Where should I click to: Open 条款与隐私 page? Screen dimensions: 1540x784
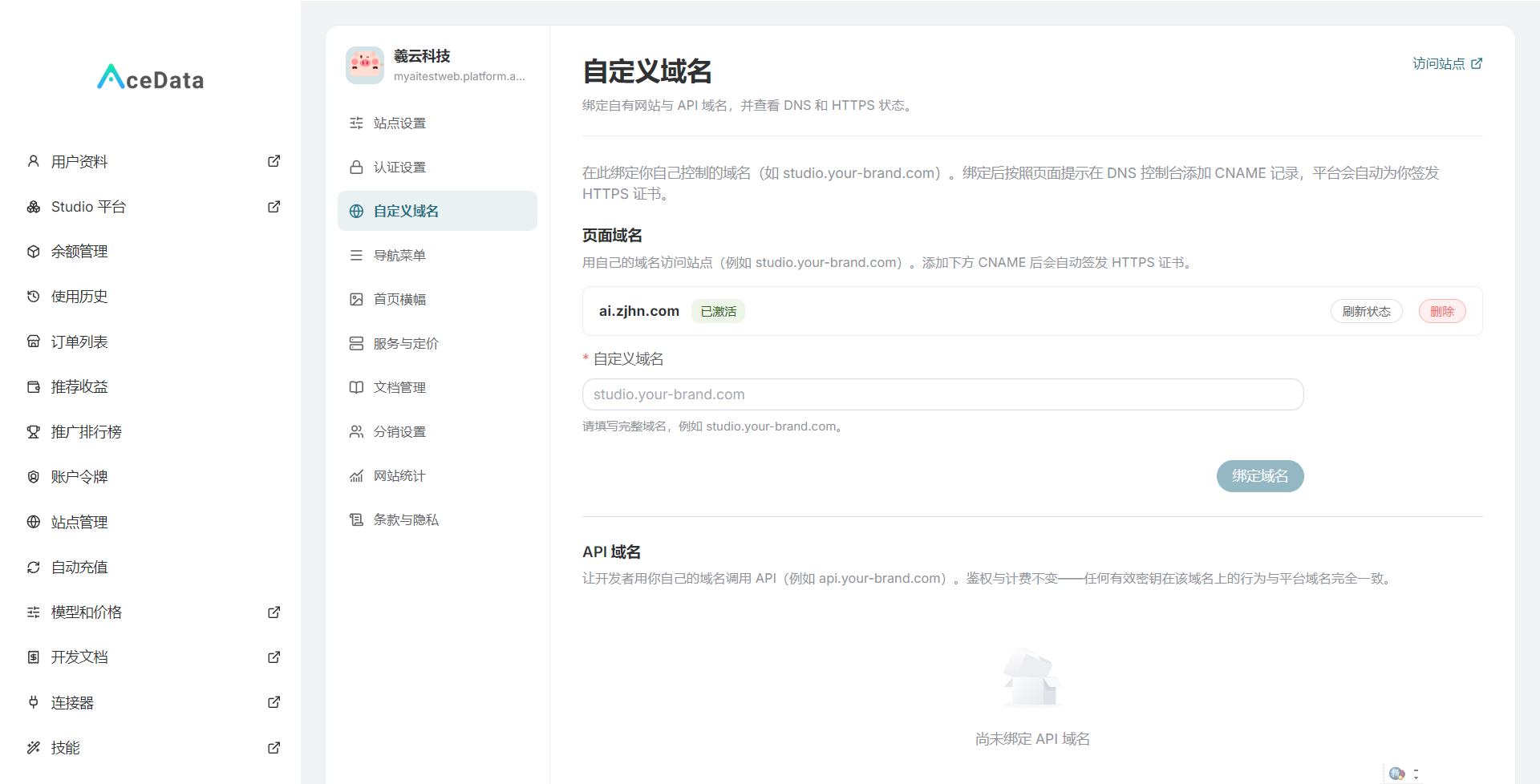tap(437, 519)
